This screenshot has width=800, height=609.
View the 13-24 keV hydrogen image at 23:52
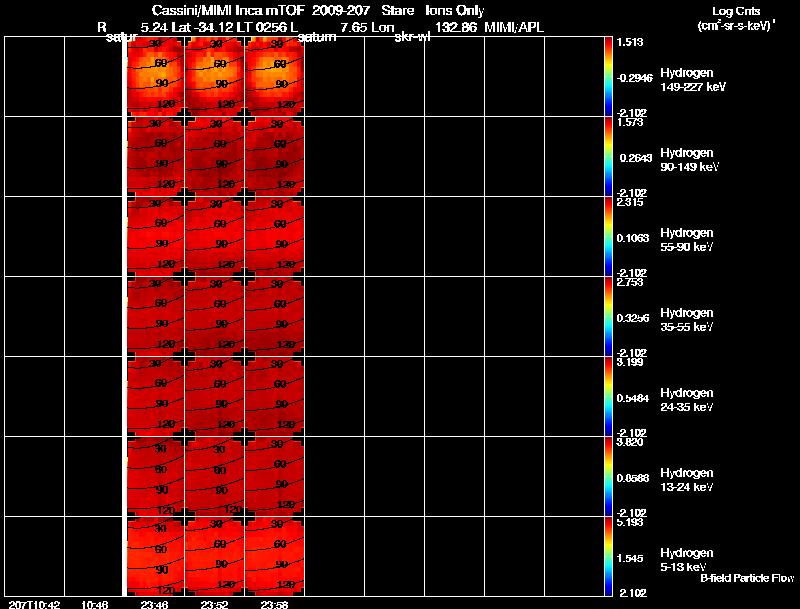pos(215,477)
